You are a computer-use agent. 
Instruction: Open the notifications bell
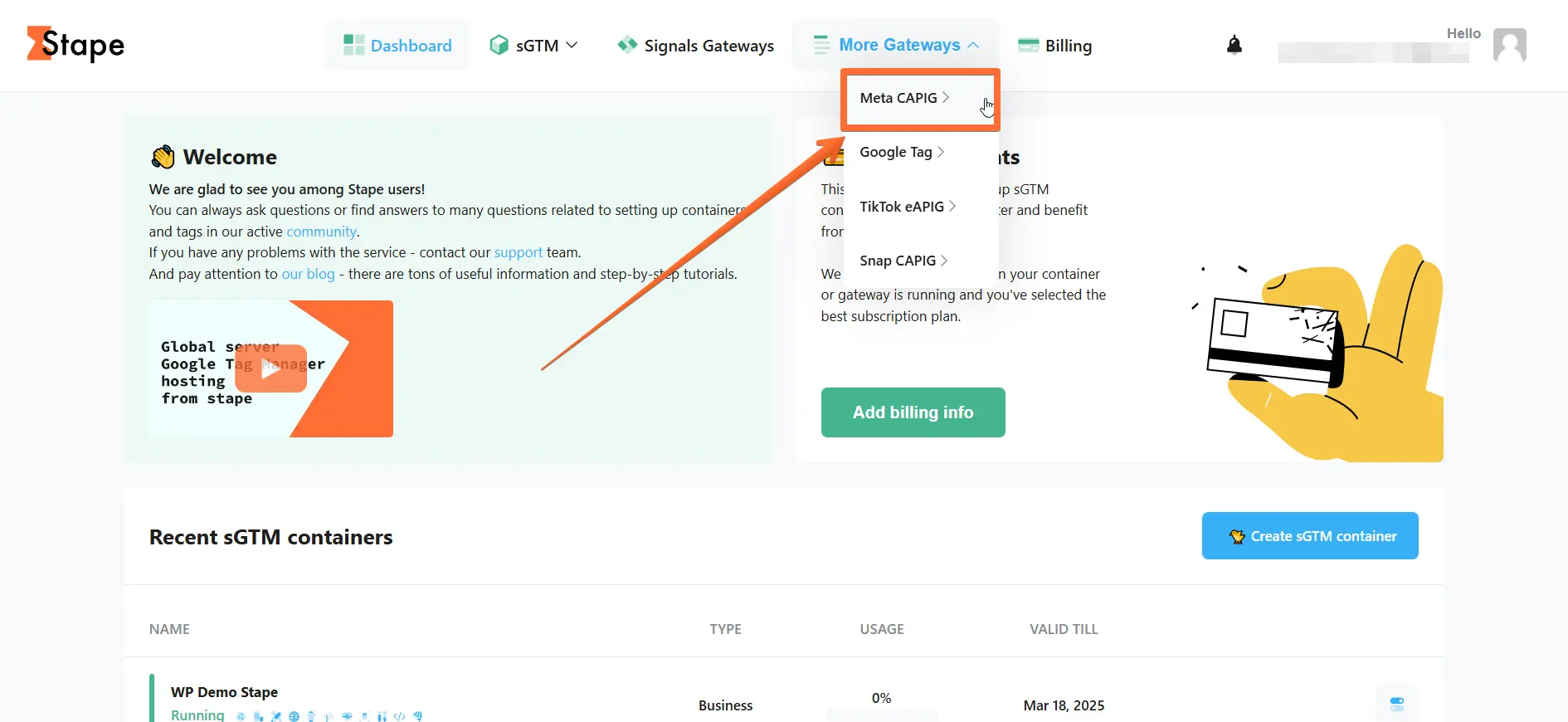point(1234,45)
